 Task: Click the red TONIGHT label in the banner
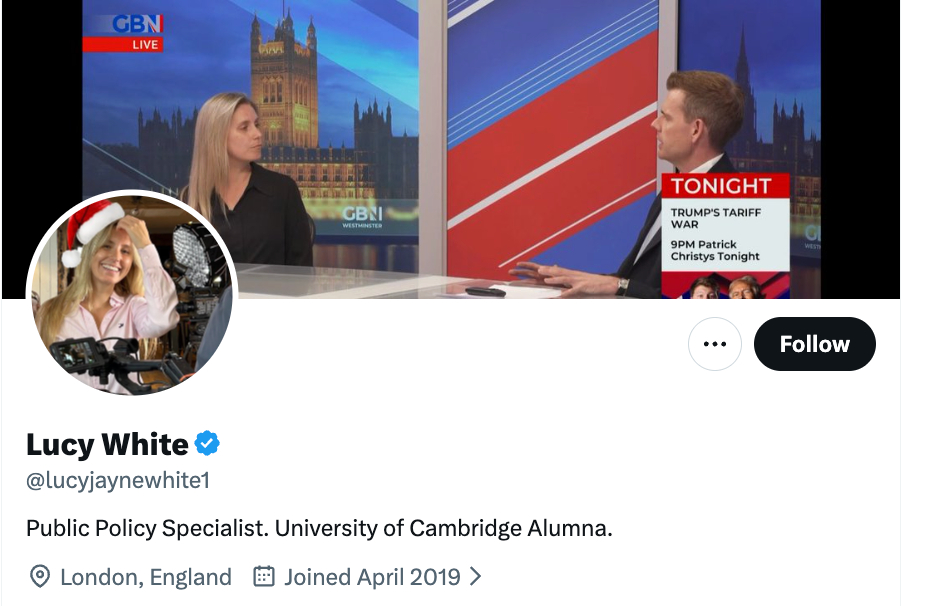click(721, 186)
